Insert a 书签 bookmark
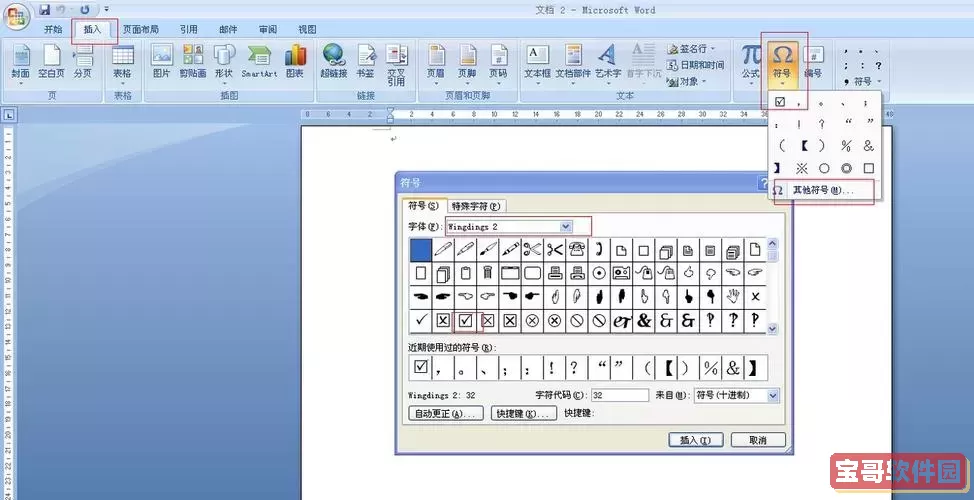Viewport: 974px width, 500px height. [x=365, y=63]
